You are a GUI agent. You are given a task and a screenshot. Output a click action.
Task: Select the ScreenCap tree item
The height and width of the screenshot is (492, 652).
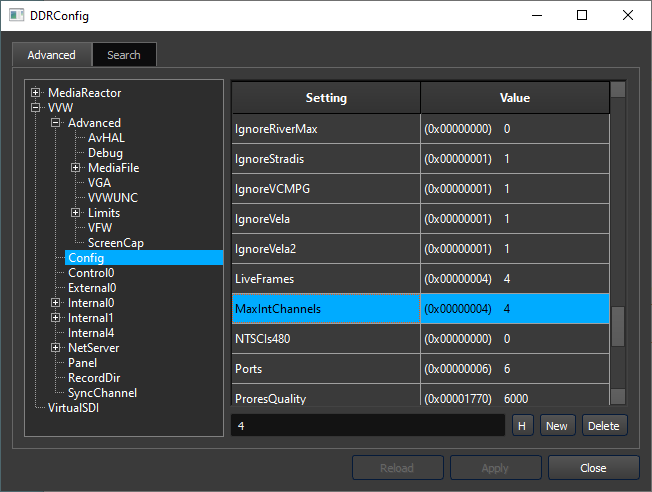pyautogui.click(x=116, y=242)
